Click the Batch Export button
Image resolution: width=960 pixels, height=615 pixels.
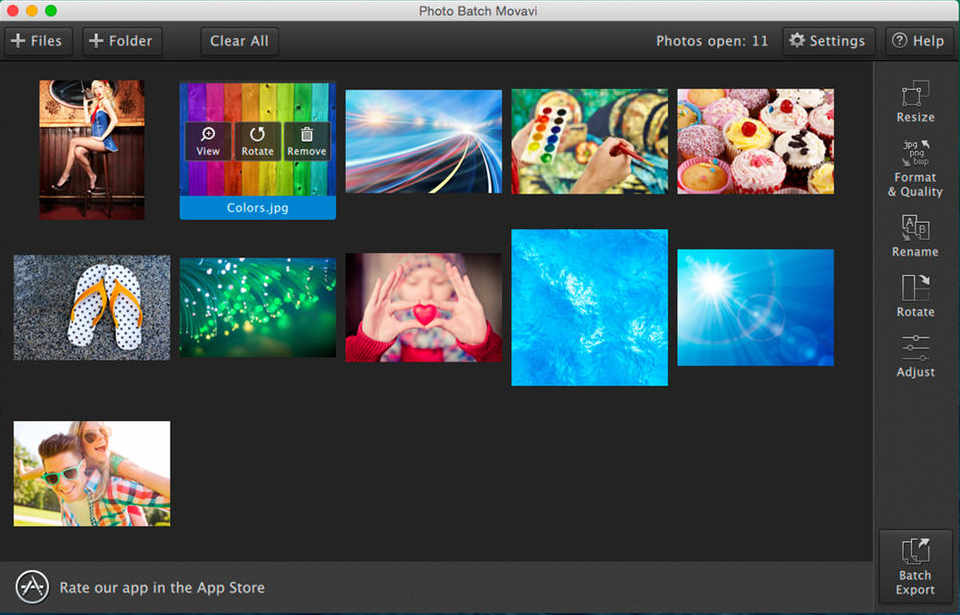point(915,566)
